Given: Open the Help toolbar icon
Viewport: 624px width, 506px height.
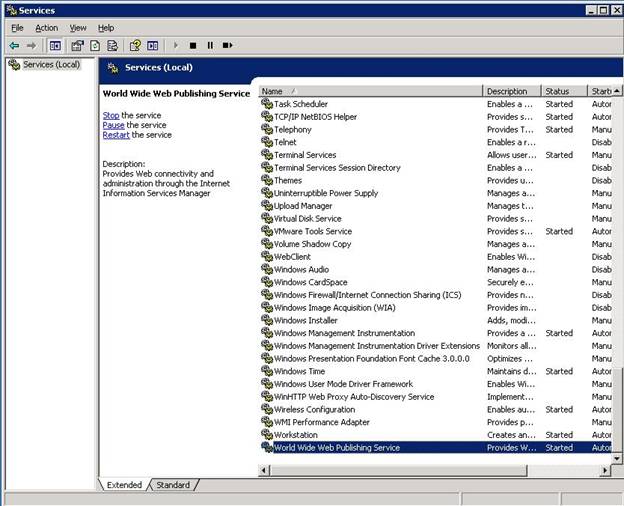Looking at the screenshot, I should (x=135, y=46).
